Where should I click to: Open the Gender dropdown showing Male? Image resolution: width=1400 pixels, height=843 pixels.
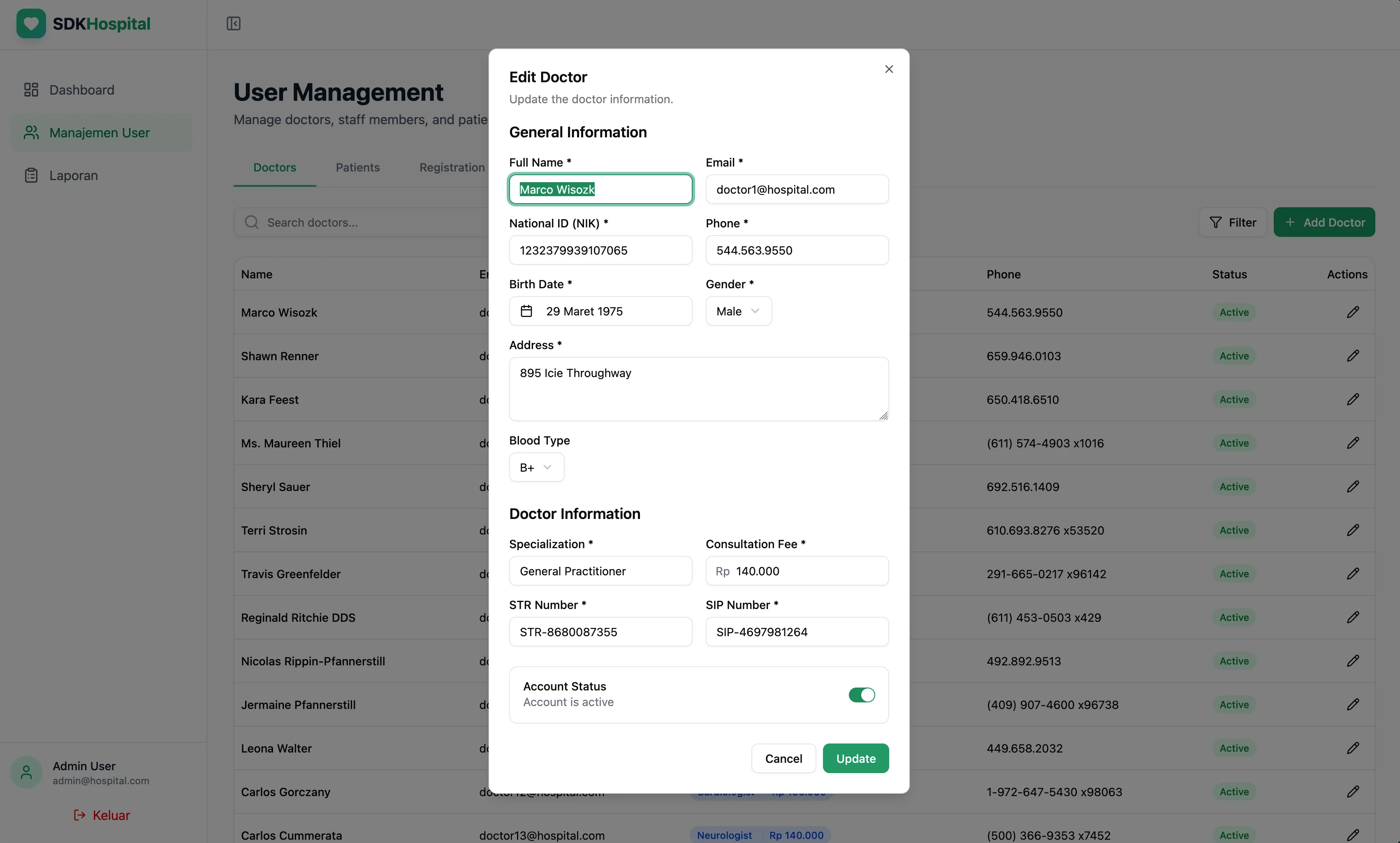pyautogui.click(x=738, y=311)
